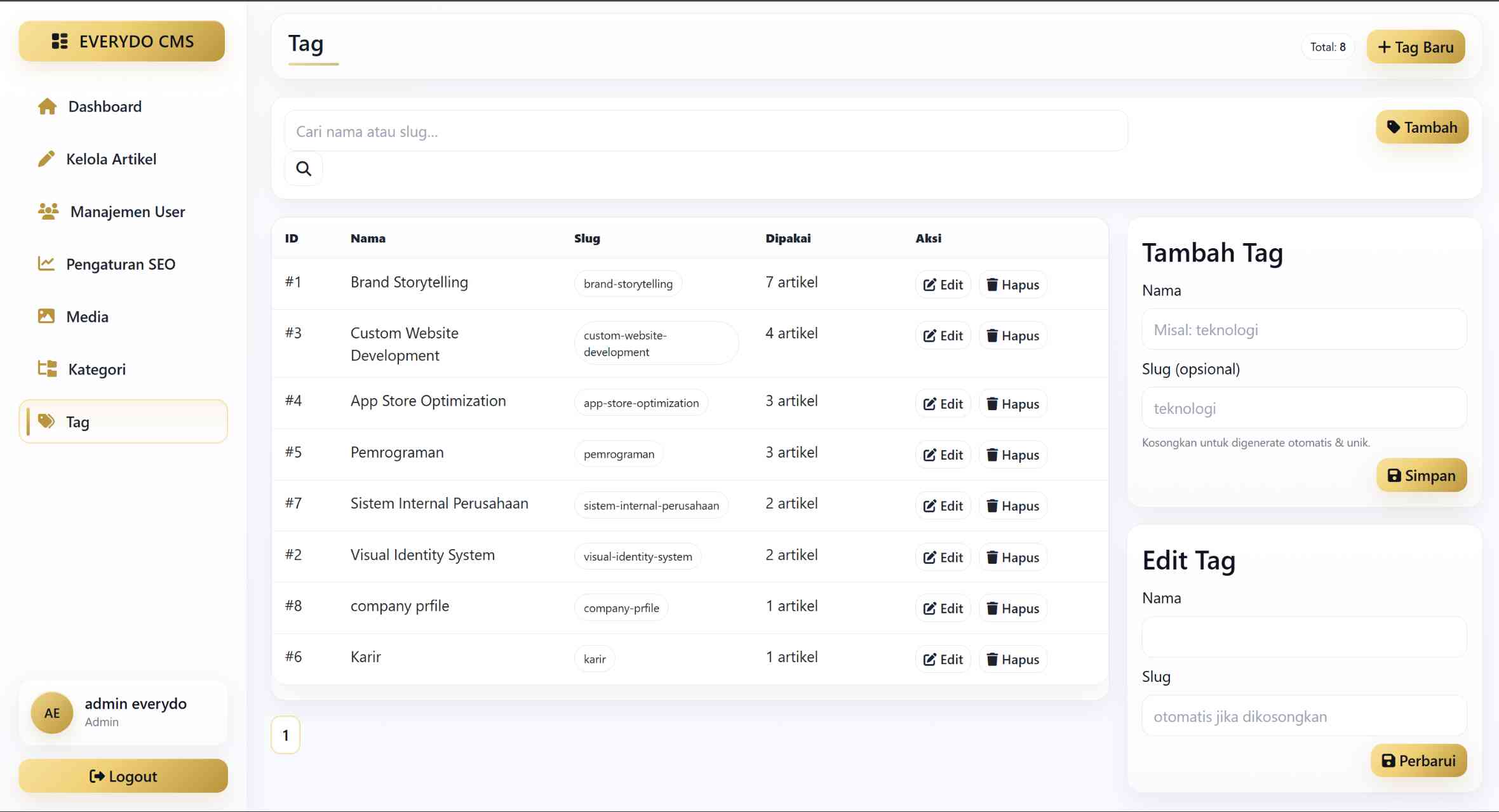Click the Dipakai column header
Screen dimensions: 1499x812
(x=788, y=239)
